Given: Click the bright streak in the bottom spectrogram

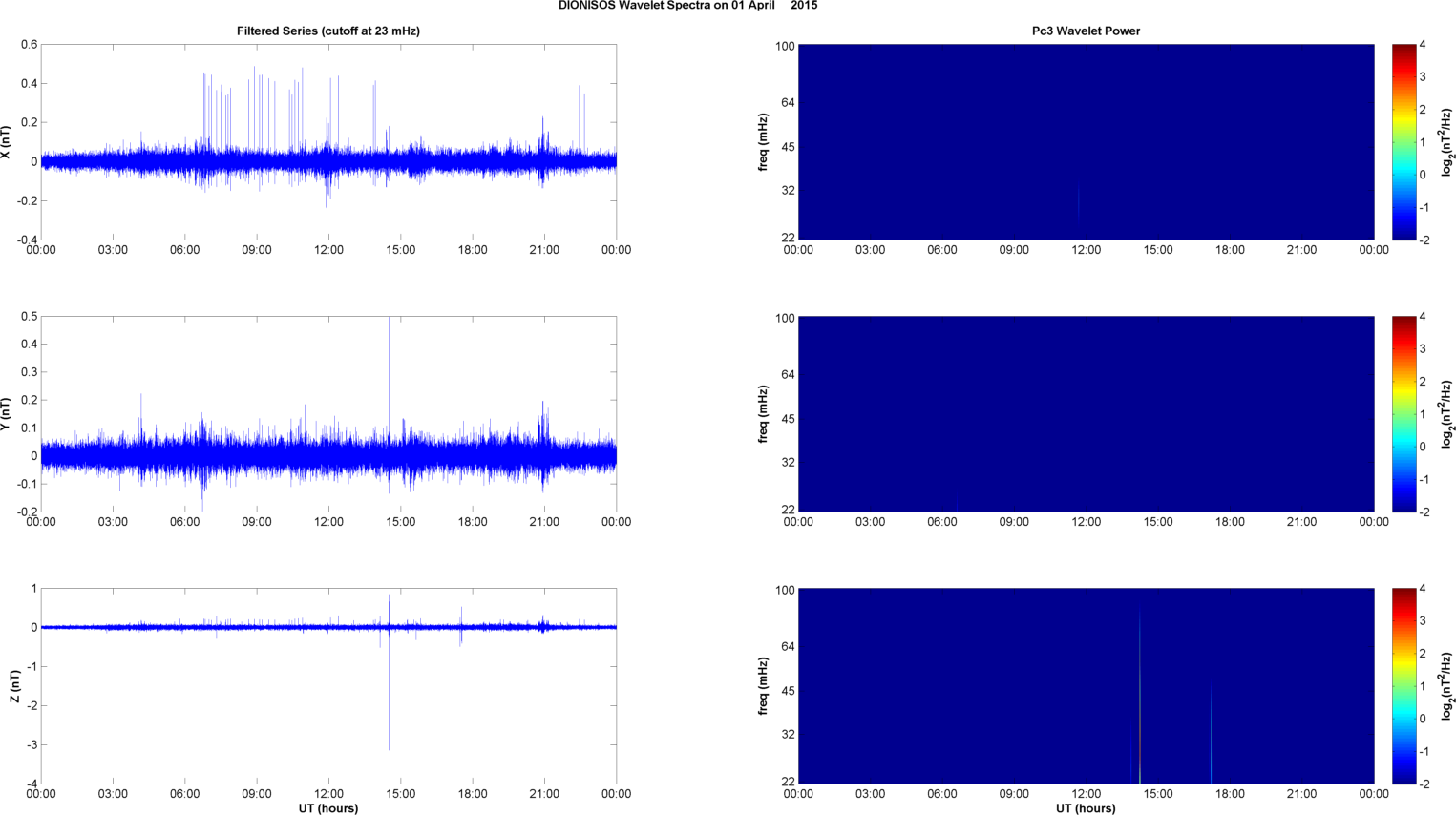Looking at the screenshot, I should [x=1140, y=697].
